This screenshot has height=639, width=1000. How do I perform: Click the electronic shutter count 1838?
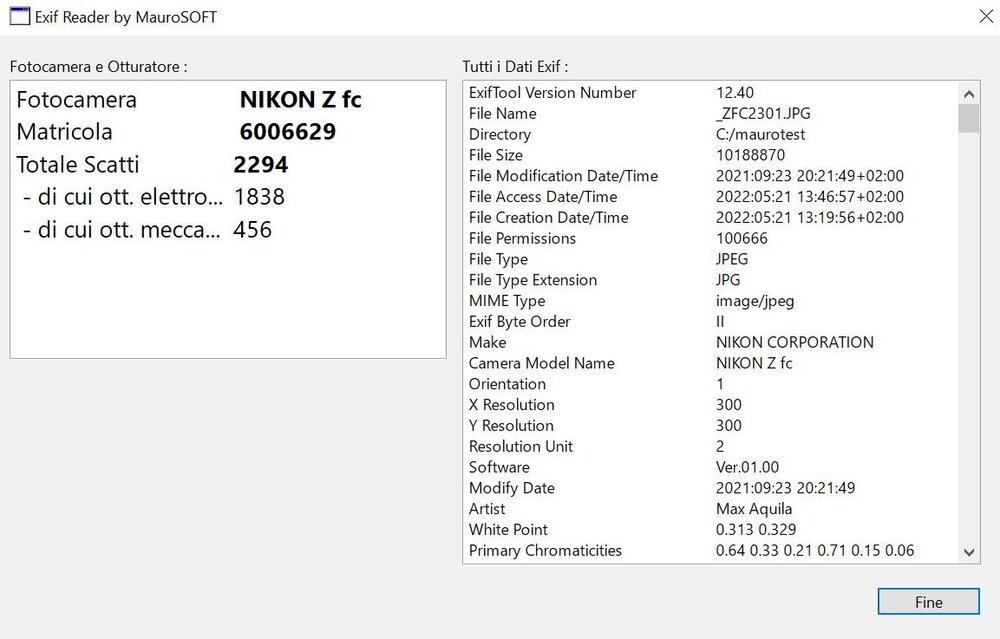[259, 197]
